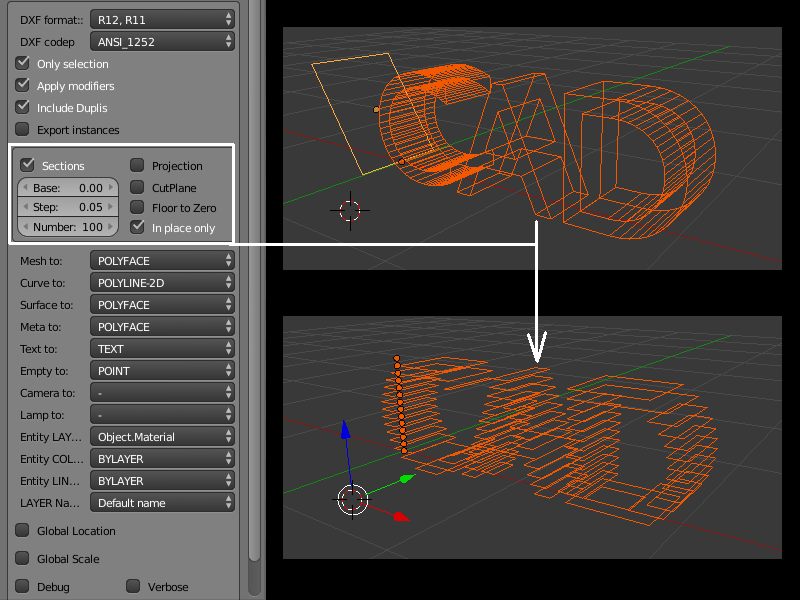
Task: Turn on Global Scale
Action: [22, 558]
